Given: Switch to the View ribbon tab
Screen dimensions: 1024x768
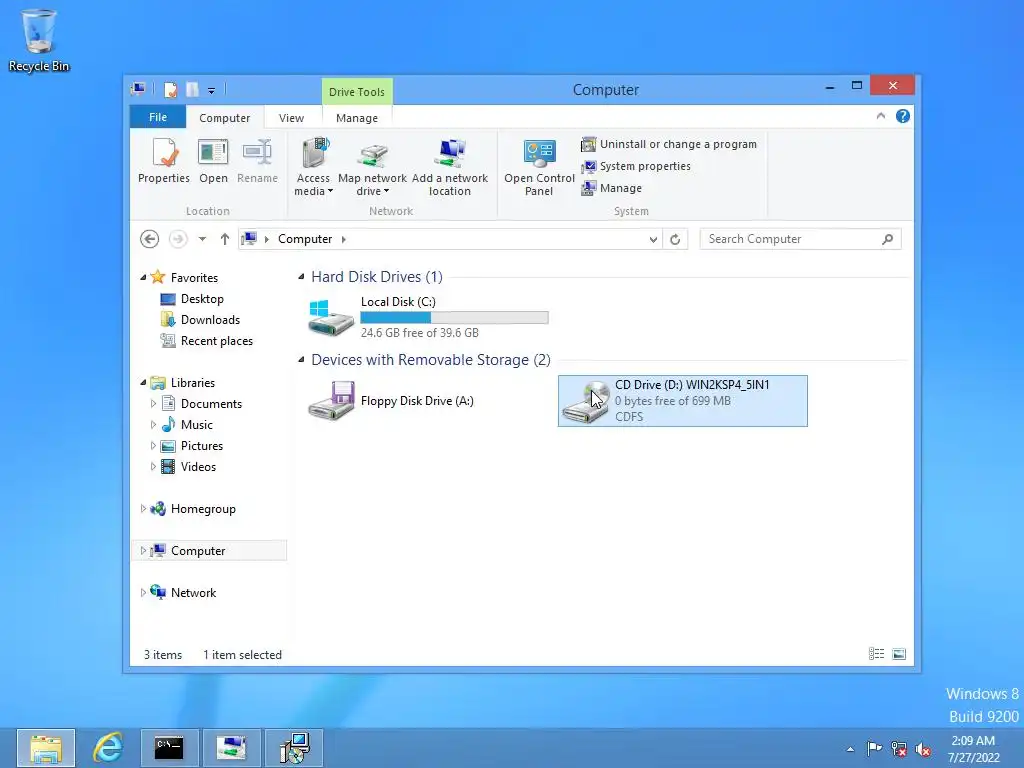Looking at the screenshot, I should click(x=291, y=118).
